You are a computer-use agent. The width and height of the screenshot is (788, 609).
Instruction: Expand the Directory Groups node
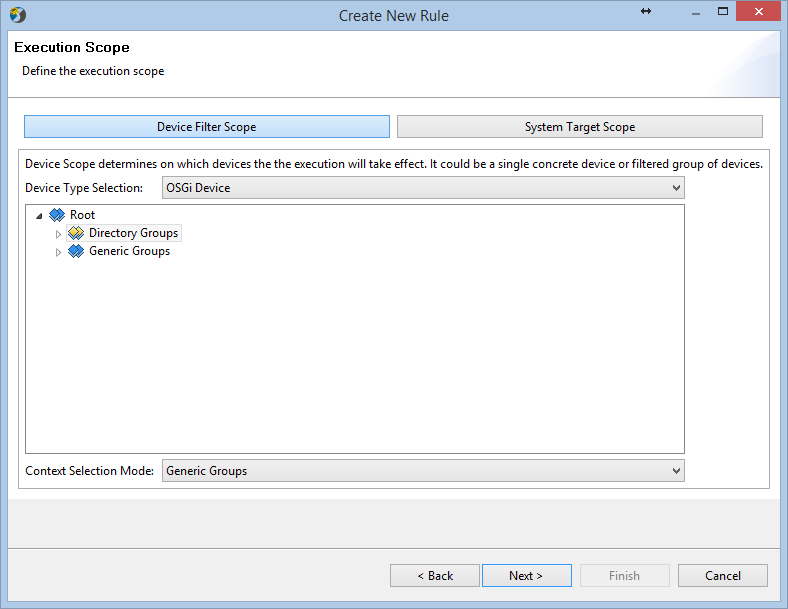click(58, 234)
